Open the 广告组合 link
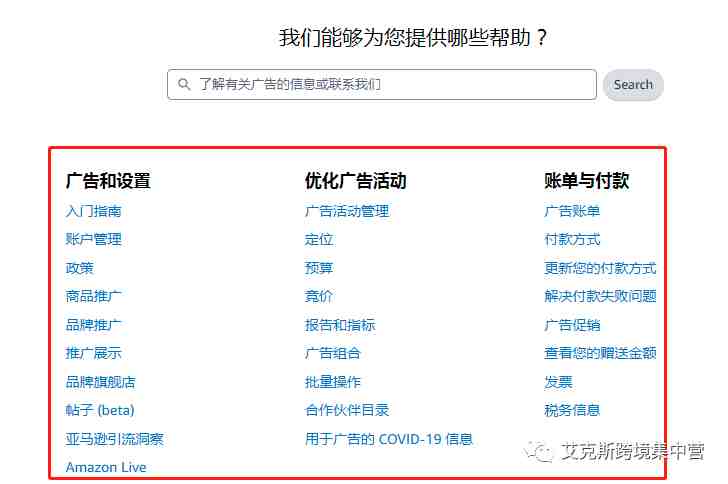Screen dimensions: 728x484 [333, 353]
